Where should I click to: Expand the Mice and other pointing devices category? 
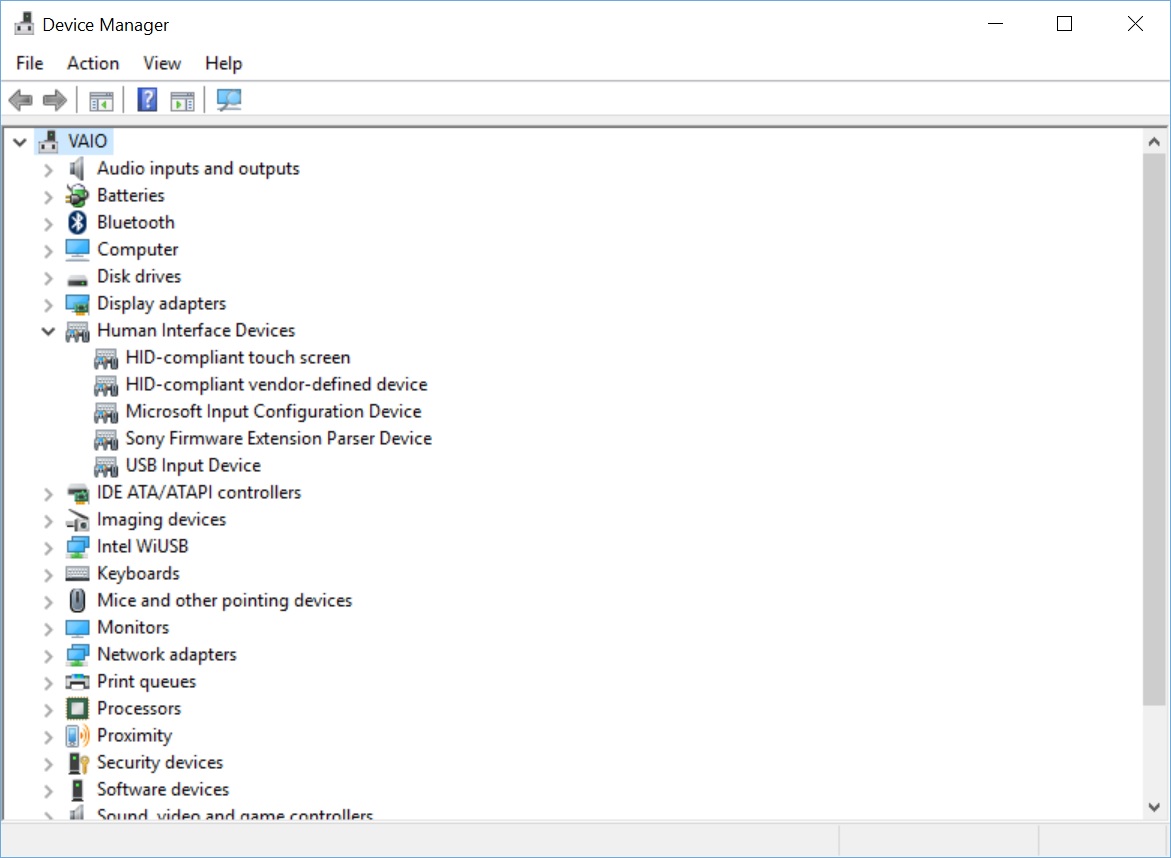47,600
